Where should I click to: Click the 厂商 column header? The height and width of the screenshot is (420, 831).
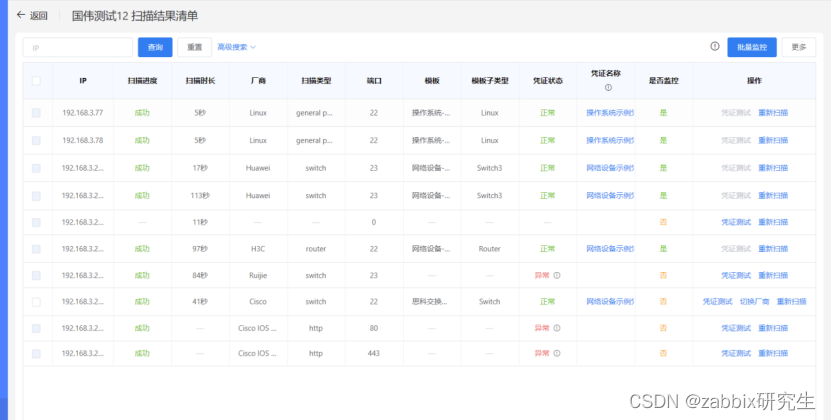258,81
